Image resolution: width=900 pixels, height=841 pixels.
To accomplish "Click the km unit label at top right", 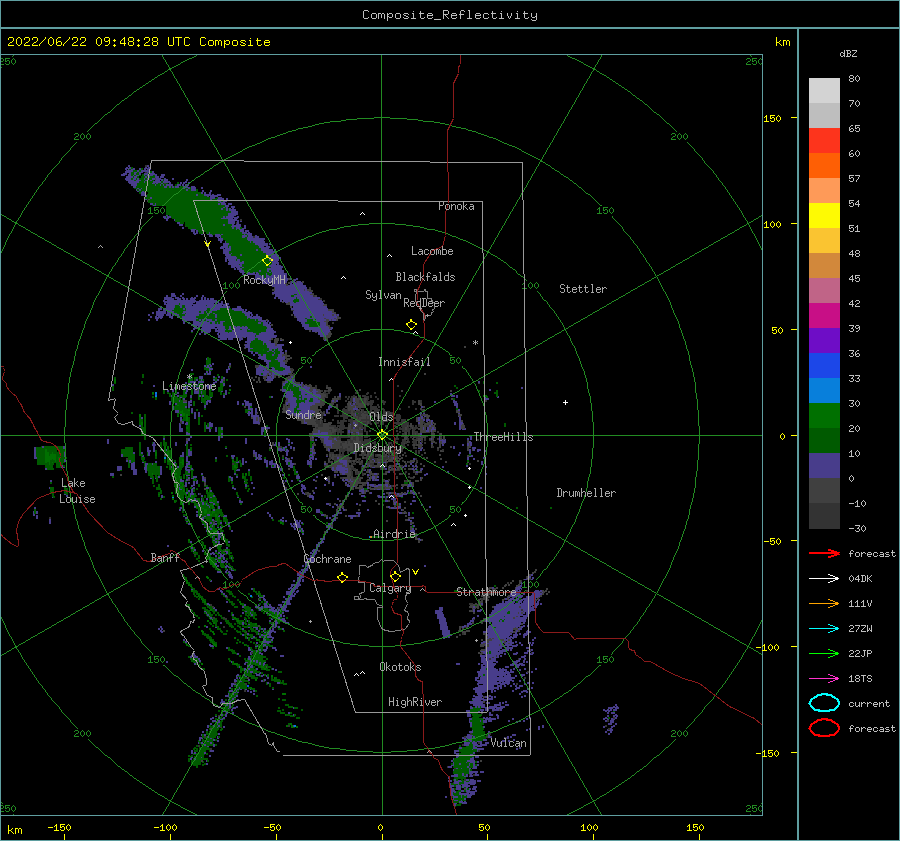I will [782, 42].
